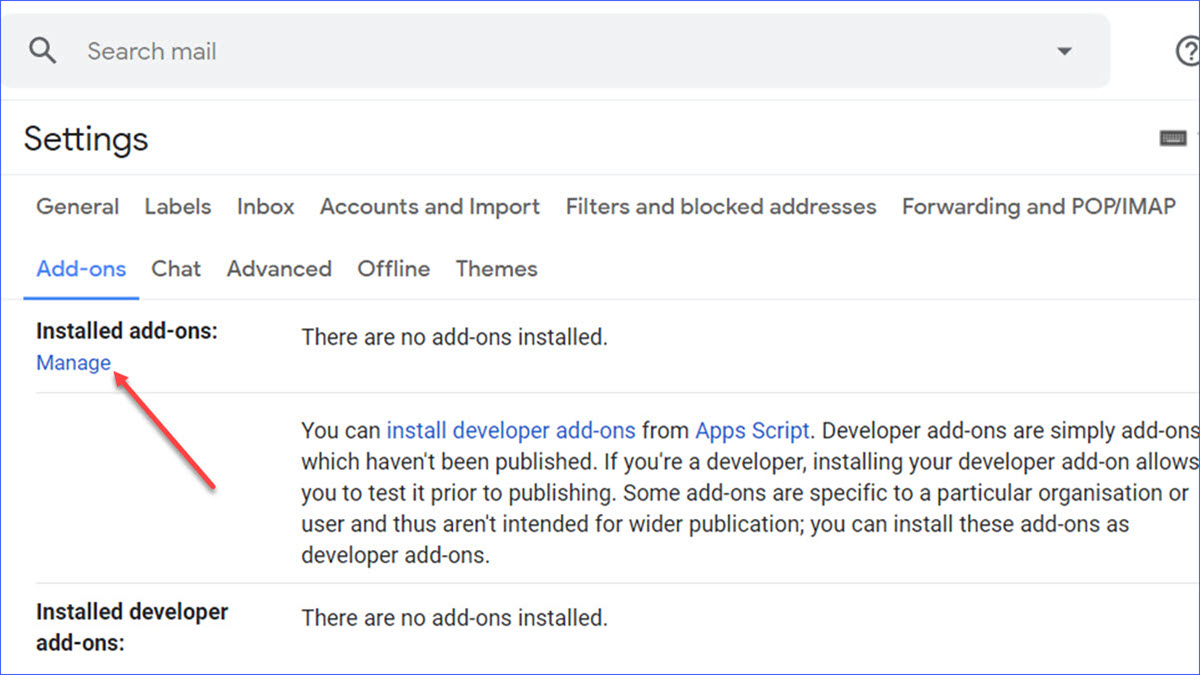Expand the search options dropdown arrow
The width and height of the screenshot is (1200, 675).
tap(1064, 51)
